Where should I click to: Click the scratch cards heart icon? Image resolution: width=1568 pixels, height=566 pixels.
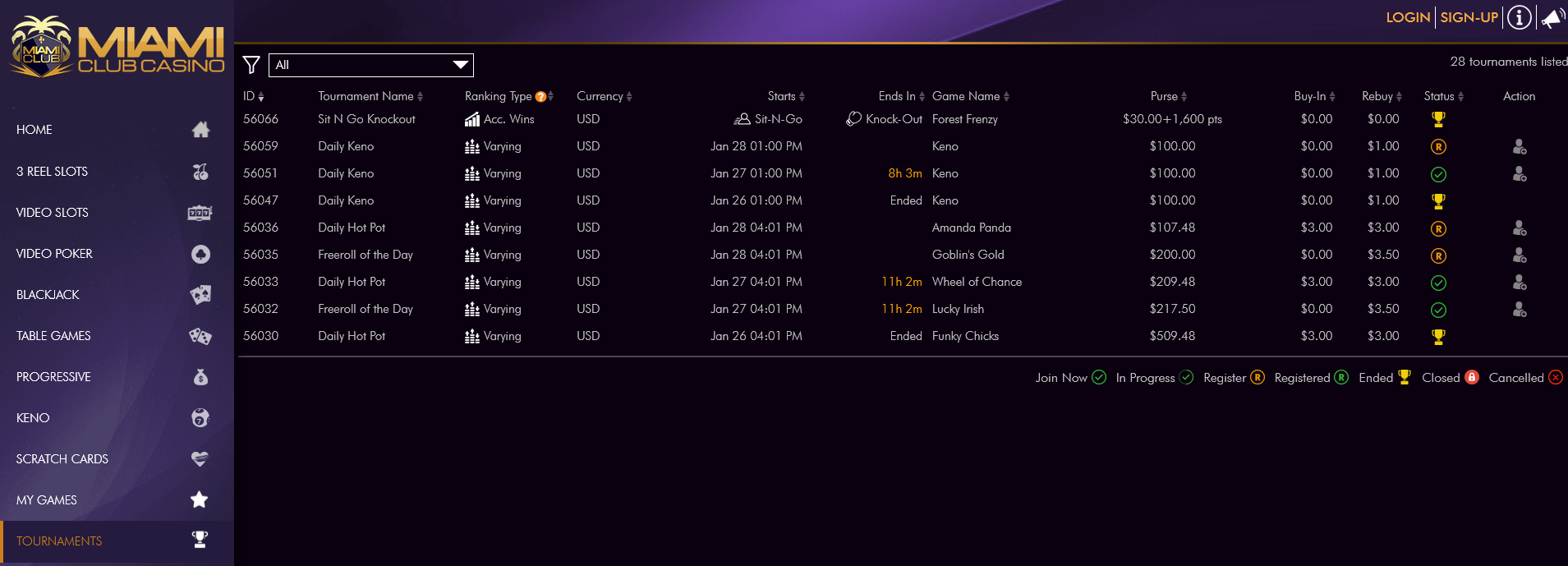pos(200,458)
